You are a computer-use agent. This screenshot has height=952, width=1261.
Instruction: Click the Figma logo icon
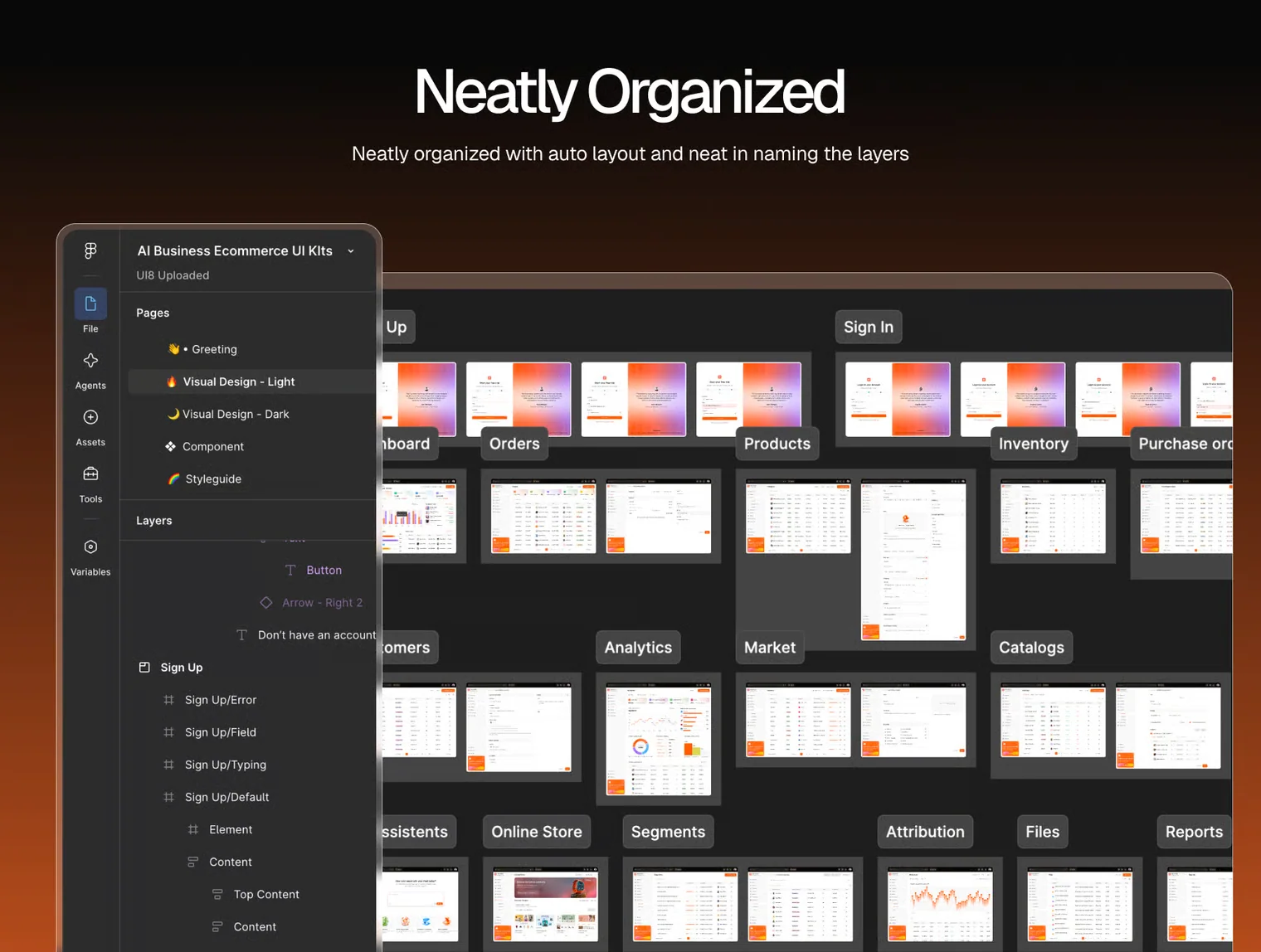click(x=90, y=250)
